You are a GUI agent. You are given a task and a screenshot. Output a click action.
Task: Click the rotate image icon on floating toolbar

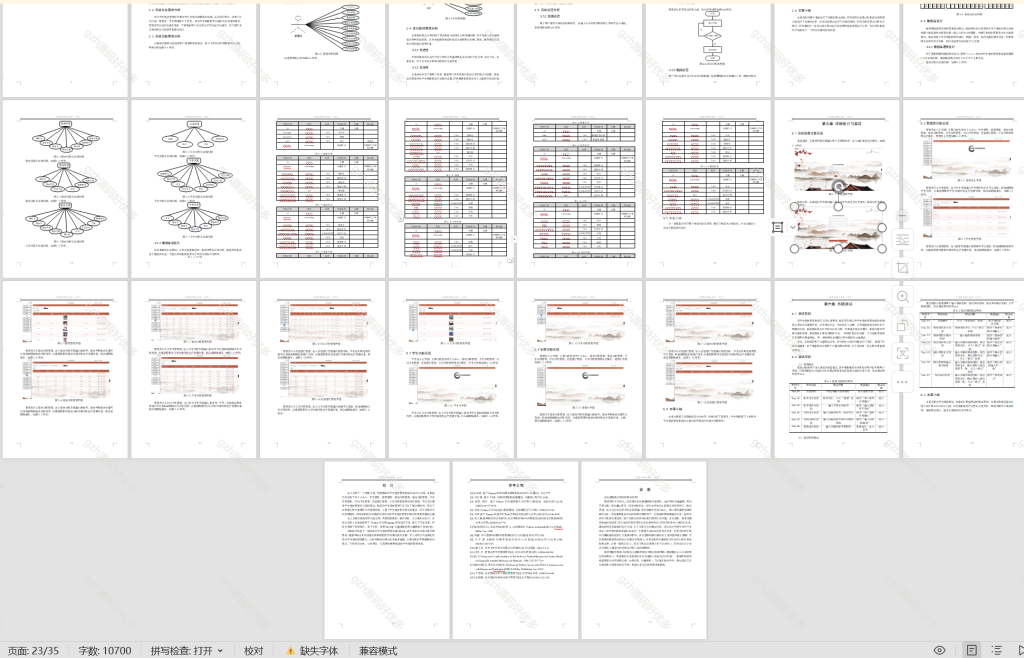pos(903,325)
